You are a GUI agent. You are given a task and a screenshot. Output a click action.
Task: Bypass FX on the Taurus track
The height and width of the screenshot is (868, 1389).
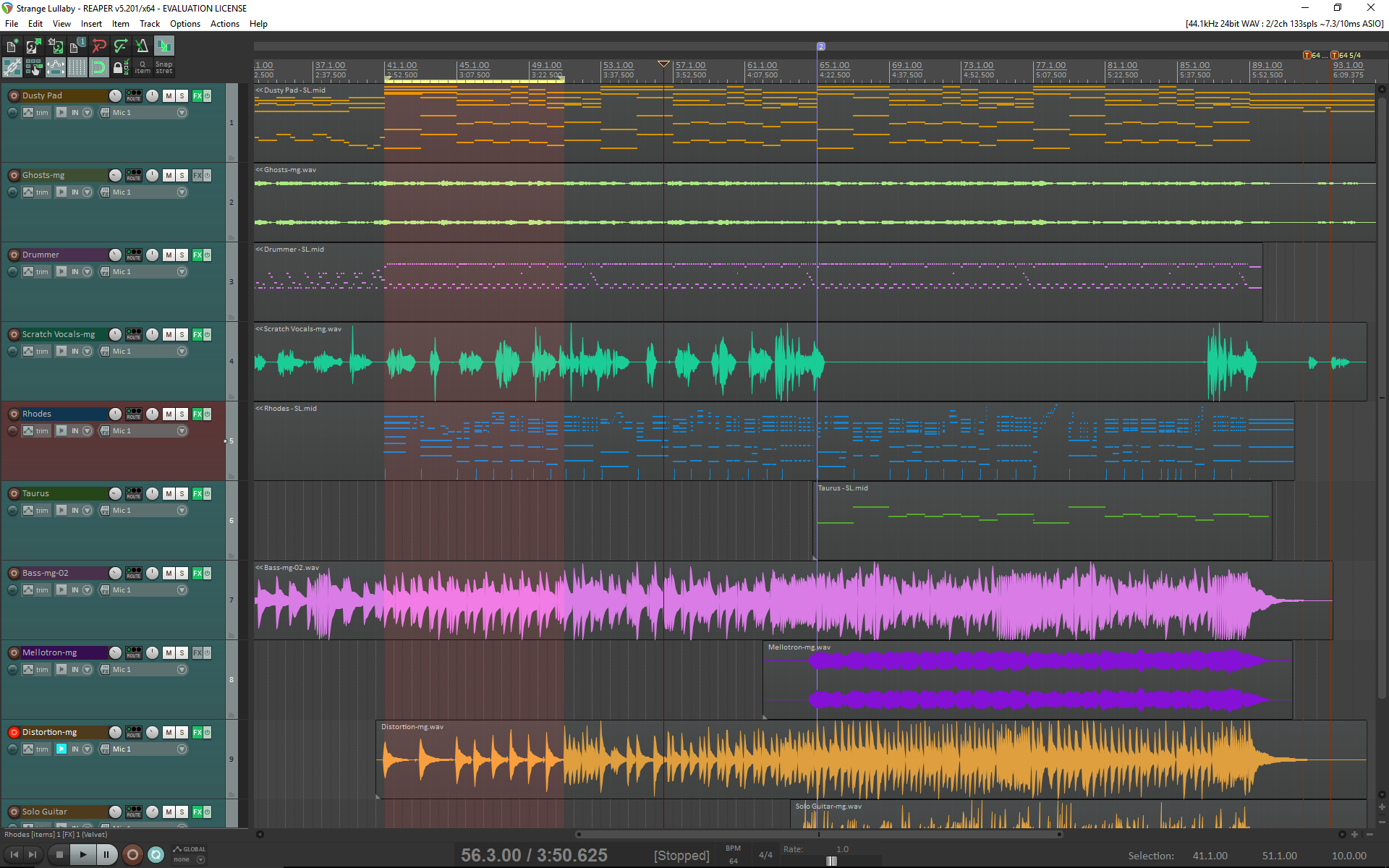(207, 493)
